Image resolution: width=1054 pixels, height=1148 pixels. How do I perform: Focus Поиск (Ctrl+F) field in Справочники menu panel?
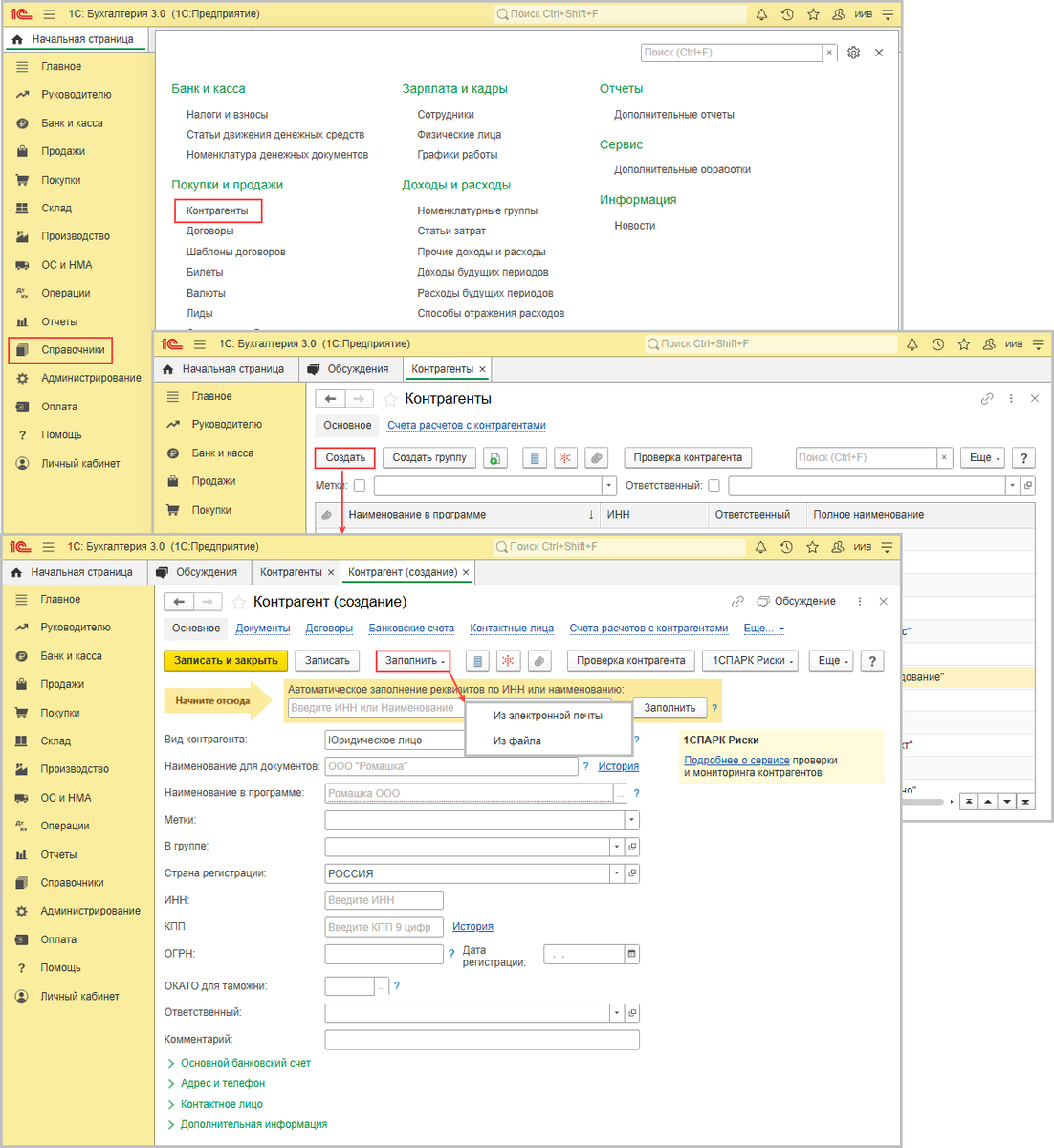tap(732, 53)
